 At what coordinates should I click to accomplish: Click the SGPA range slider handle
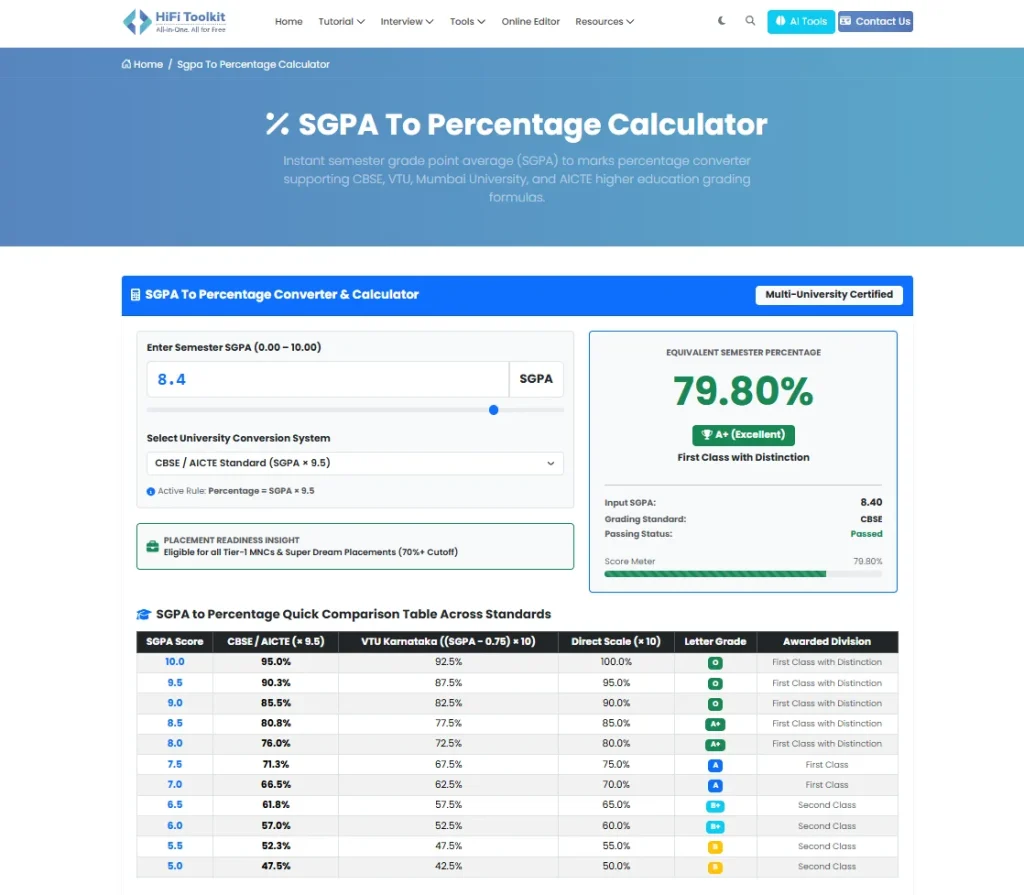click(x=494, y=410)
